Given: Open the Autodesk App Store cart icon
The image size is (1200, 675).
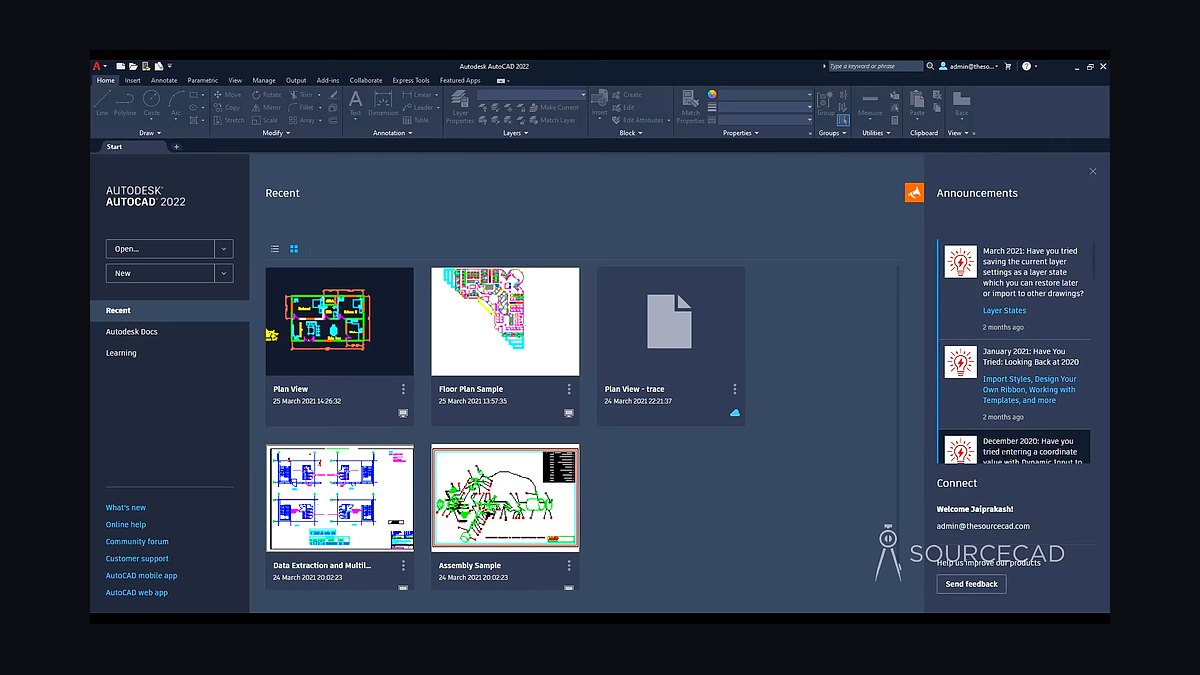Looking at the screenshot, I should [1007, 66].
